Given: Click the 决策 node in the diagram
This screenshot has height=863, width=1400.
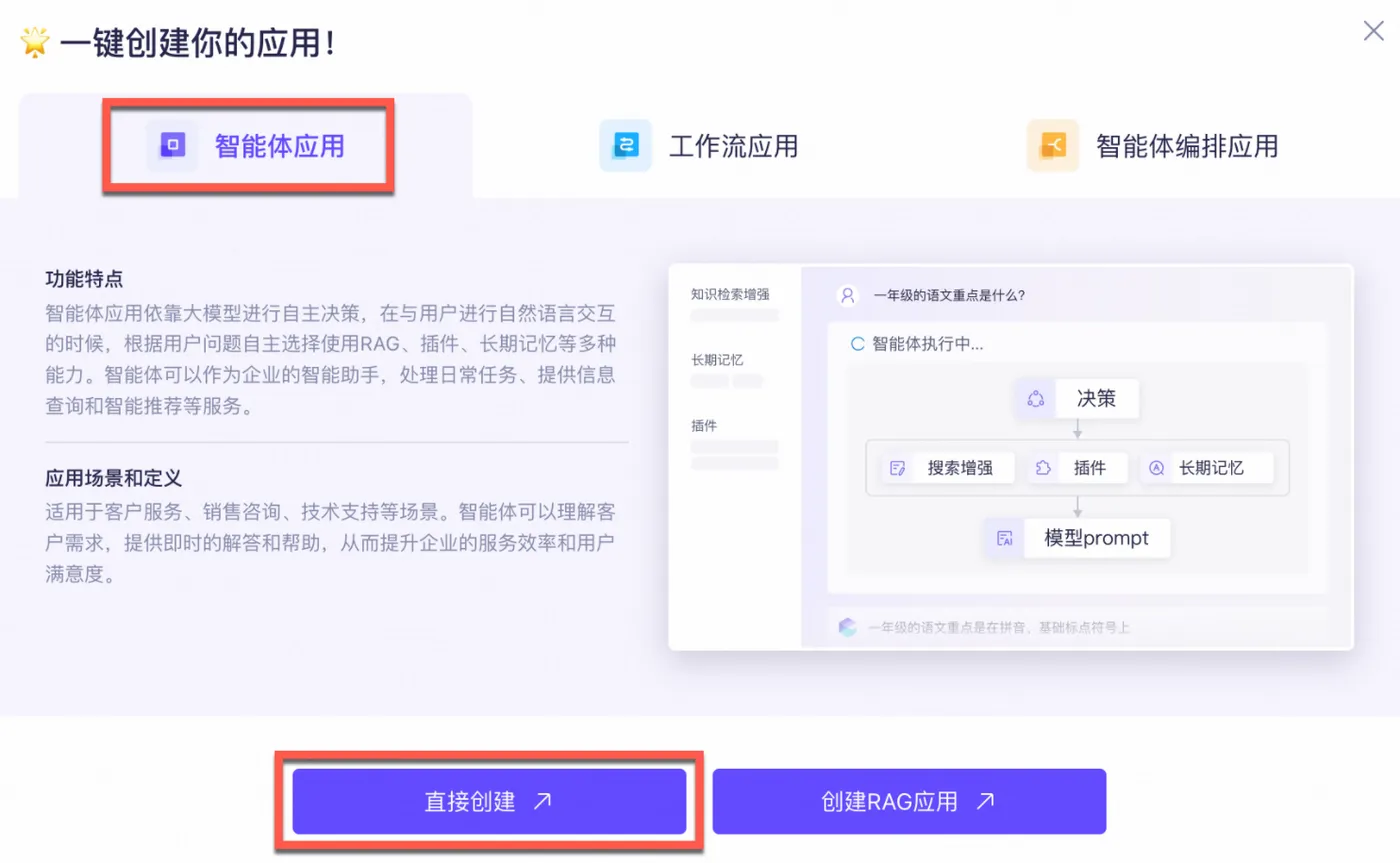Looking at the screenshot, I should coord(1077,399).
